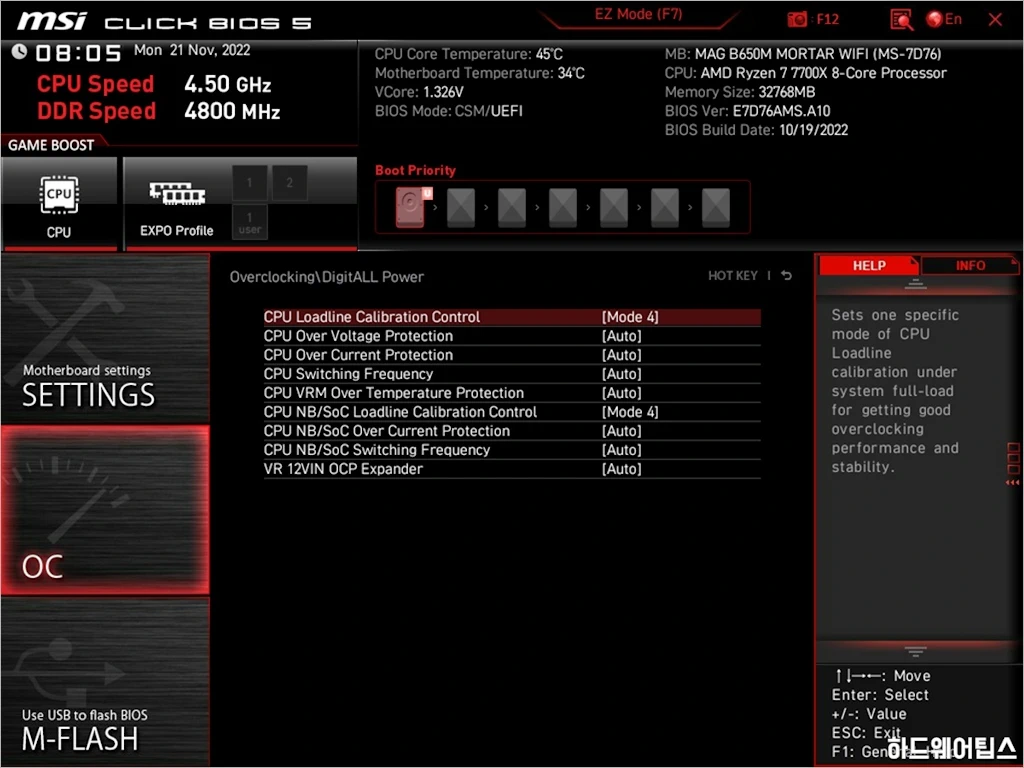Change language via the En globe icon
This screenshot has width=1024, height=768.
coord(944,20)
